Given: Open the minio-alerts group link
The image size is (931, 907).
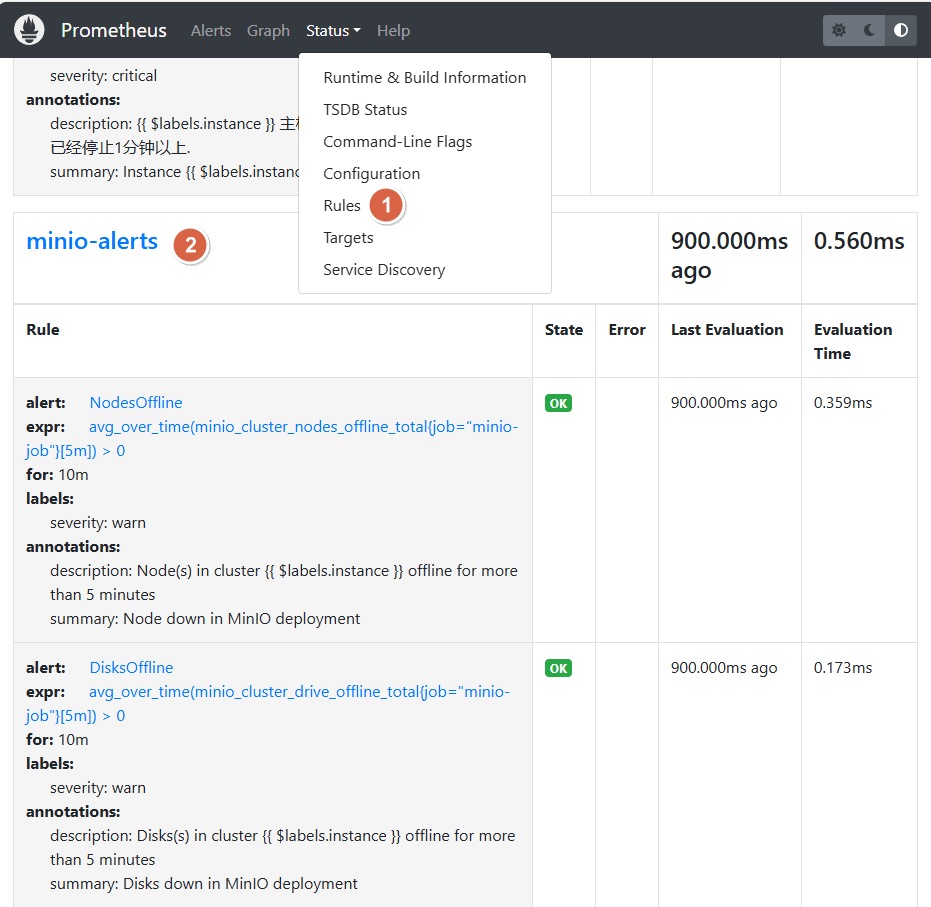Looking at the screenshot, I should coord(92,242).
